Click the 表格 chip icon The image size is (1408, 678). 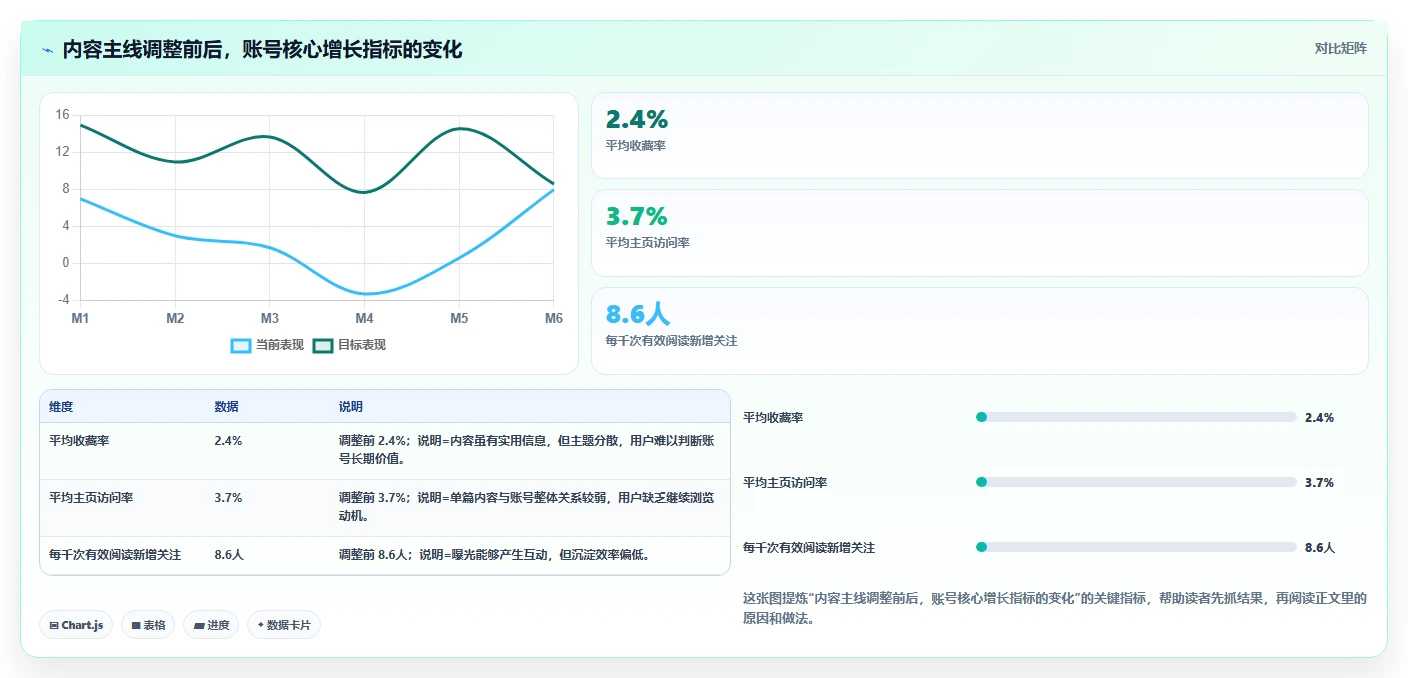coord(136,625)
